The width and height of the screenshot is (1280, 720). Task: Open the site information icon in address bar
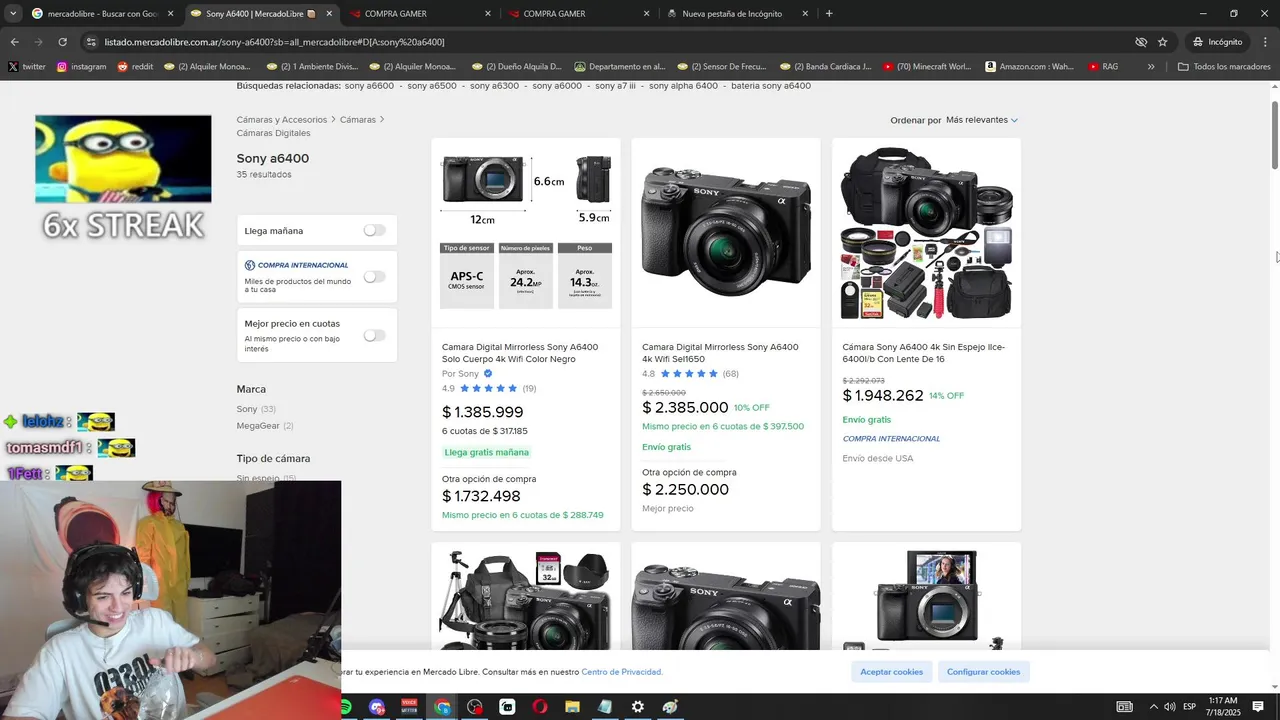point(91,42)
